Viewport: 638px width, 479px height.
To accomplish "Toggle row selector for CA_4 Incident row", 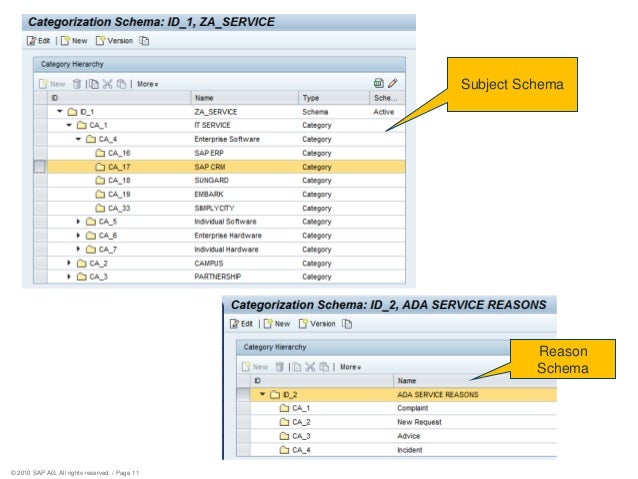I will click(x=243, y=450).
